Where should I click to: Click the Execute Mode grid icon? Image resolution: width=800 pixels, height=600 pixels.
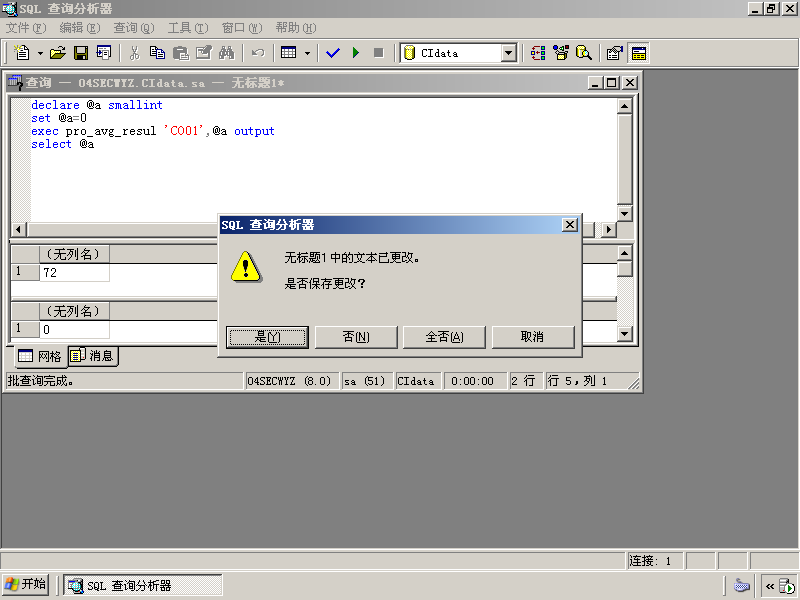coord(289,53)
